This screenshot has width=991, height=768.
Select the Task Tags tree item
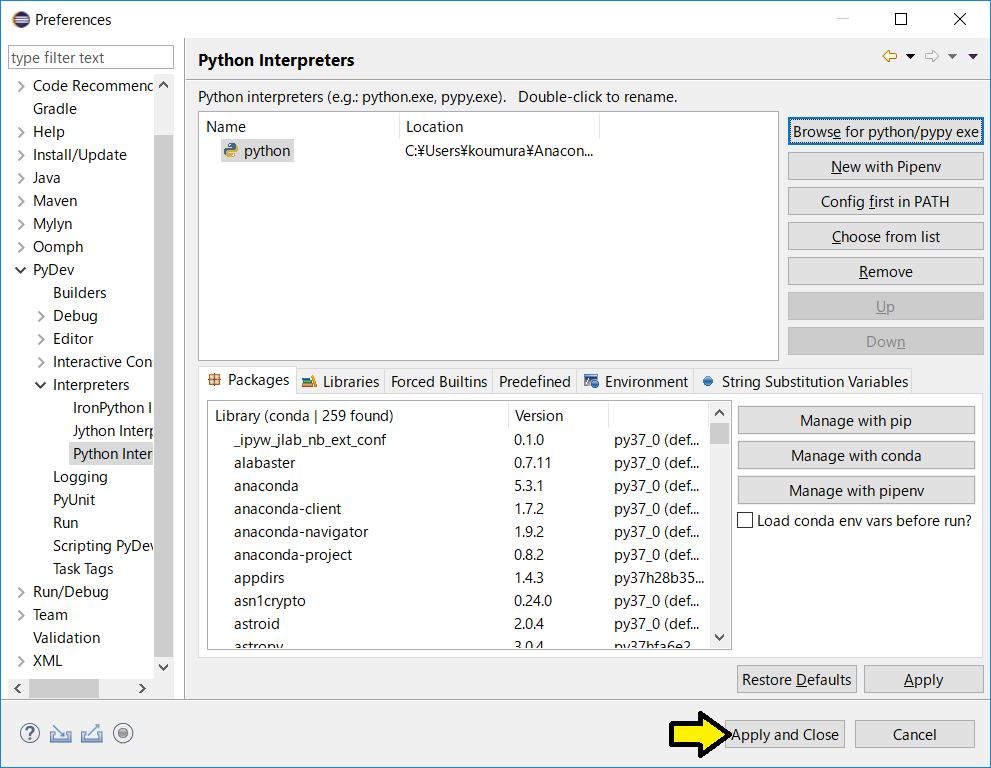click(x=83, y=569)
